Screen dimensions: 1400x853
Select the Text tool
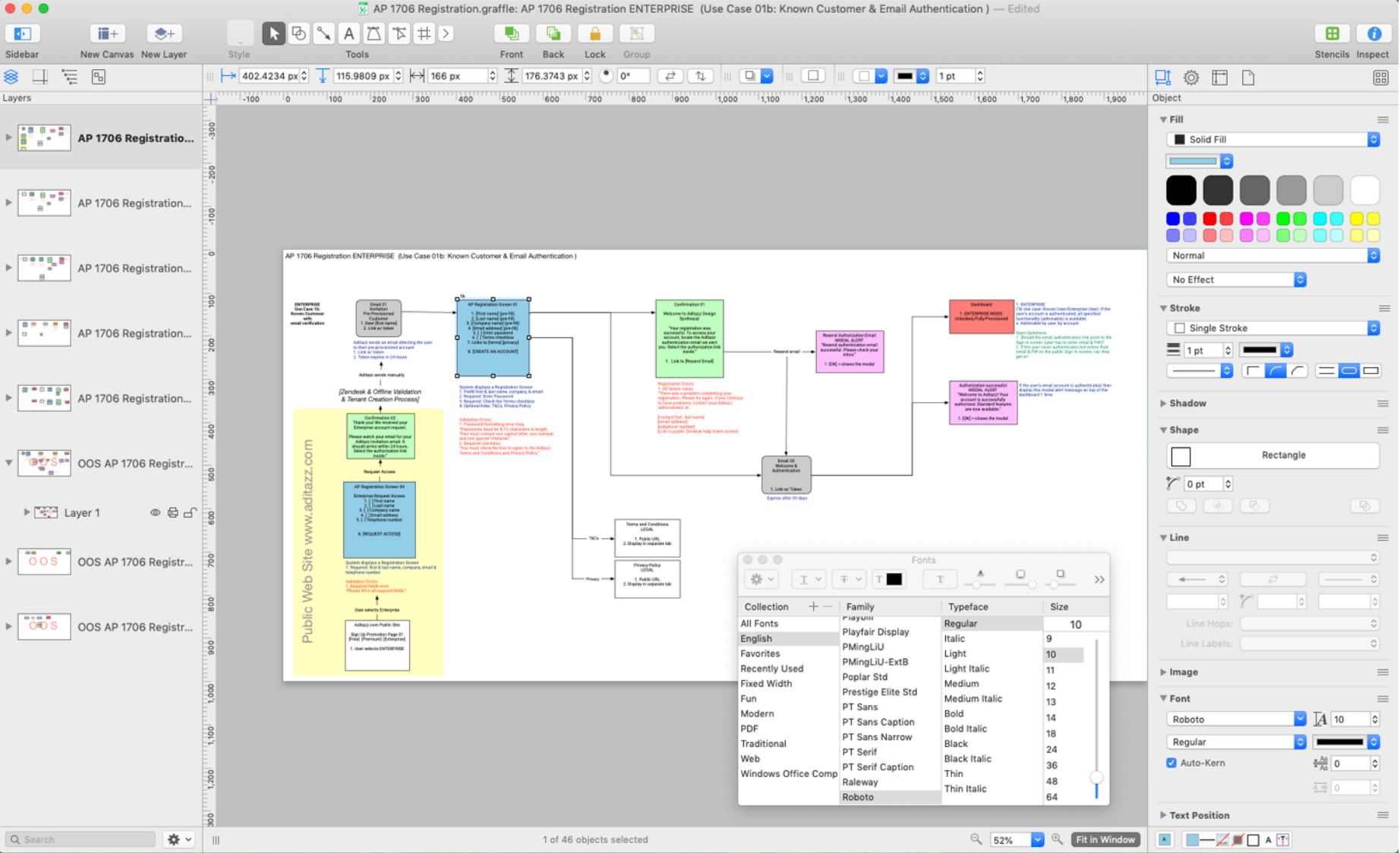(348, 33)
